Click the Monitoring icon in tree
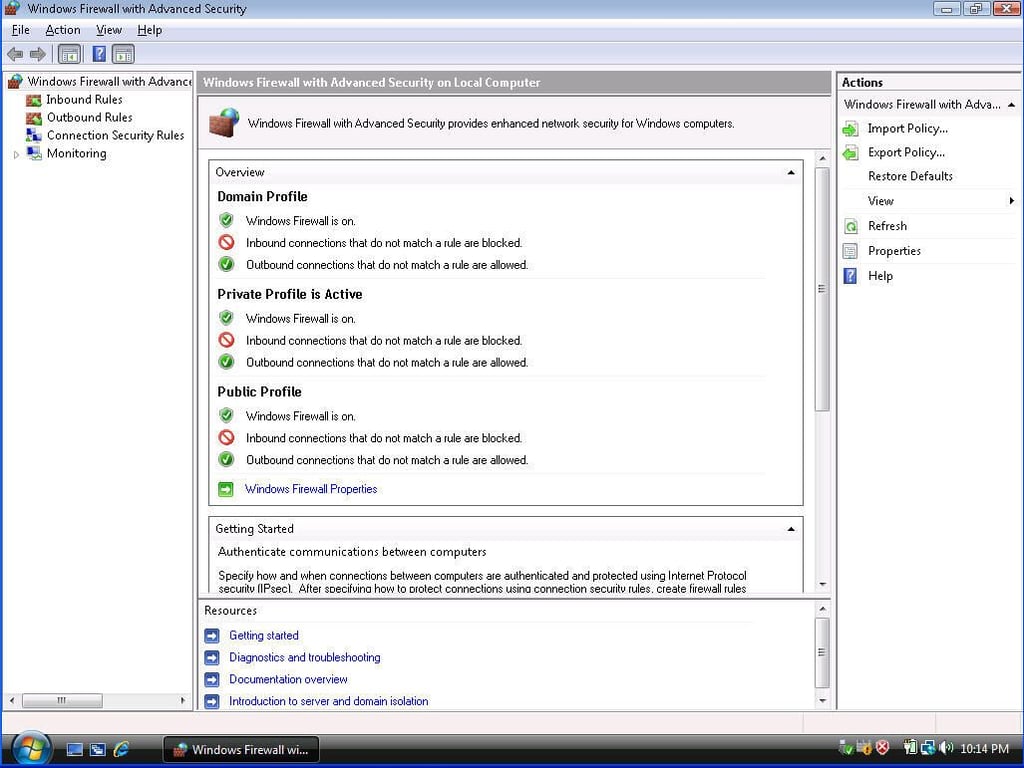 pyautogui.click(x=33, y=153)
